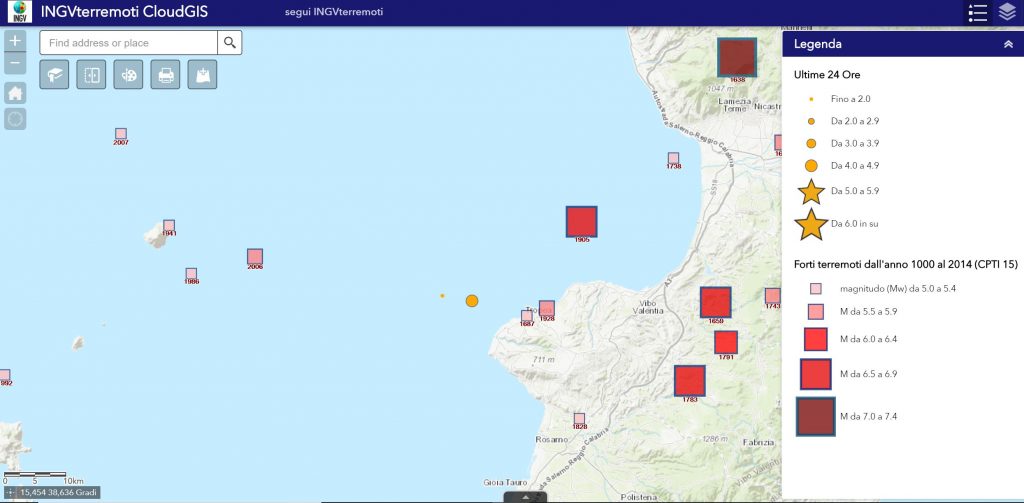Image resolution: width=1024 pixels, height=503 pixels.
Task: Collapse the Legenda panel with double chevron
Action: [x=1007, y=44]
